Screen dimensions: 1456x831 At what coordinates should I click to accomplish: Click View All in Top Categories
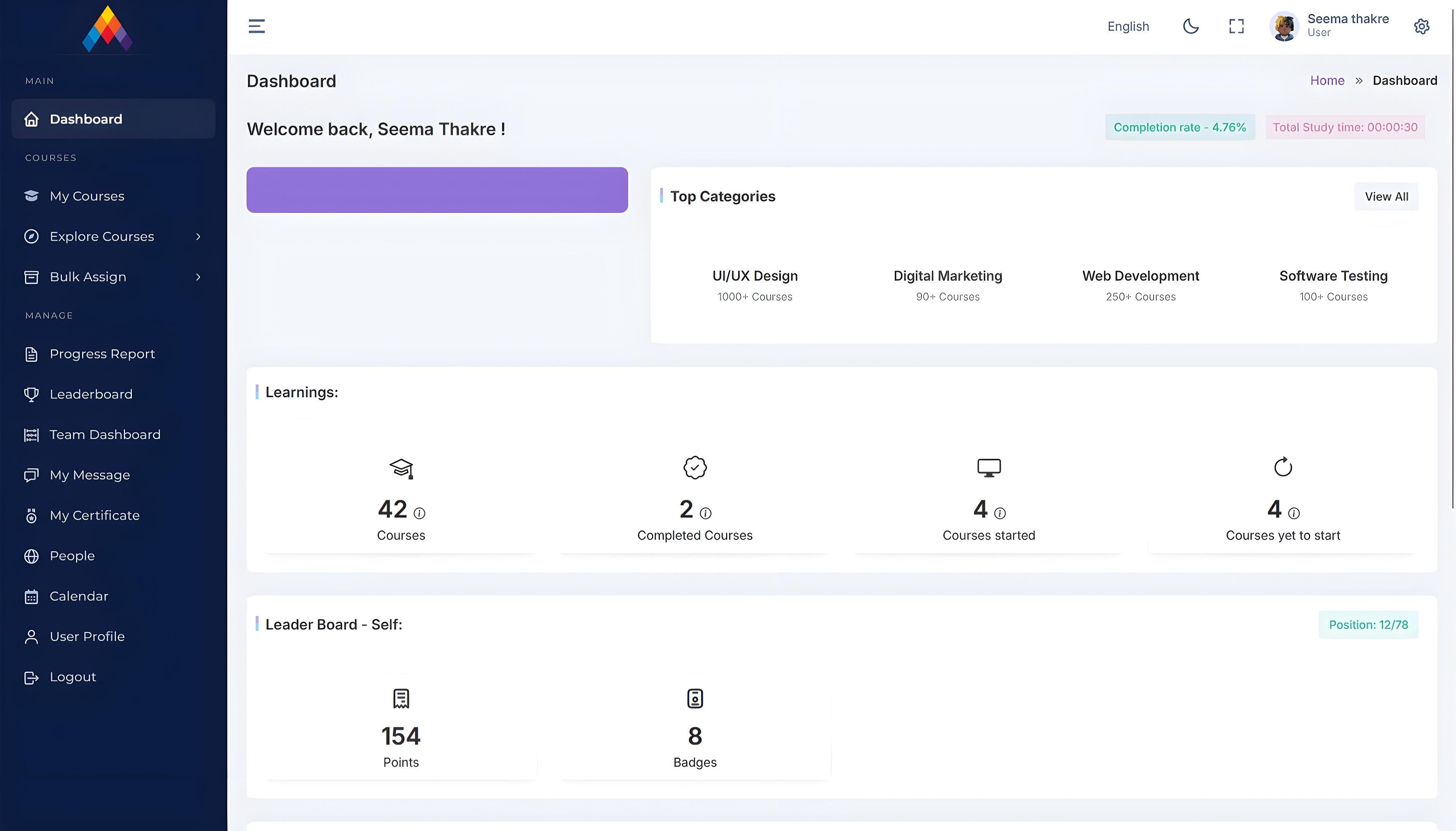(x=1386, y=196)
